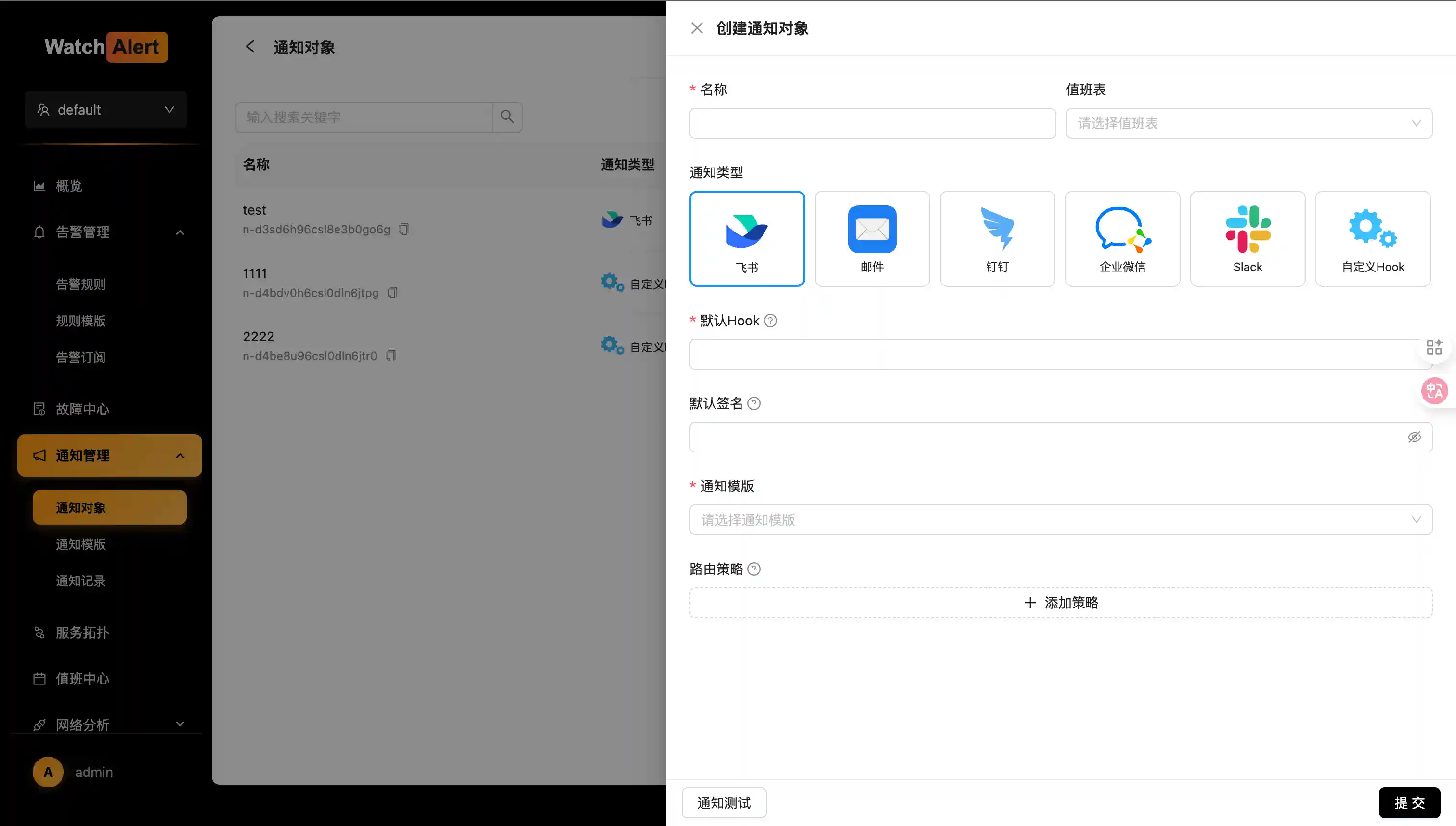1456x826 pixels.
Task: Toggle visibility of 默认签名 field
Action: 1414,437
